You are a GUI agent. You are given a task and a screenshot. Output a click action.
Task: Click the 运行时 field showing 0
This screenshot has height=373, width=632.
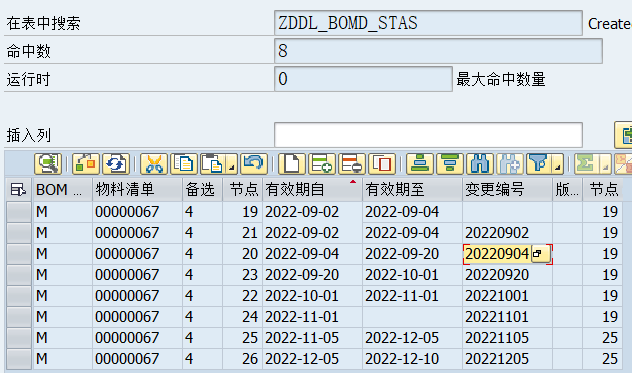click(363, 79)
